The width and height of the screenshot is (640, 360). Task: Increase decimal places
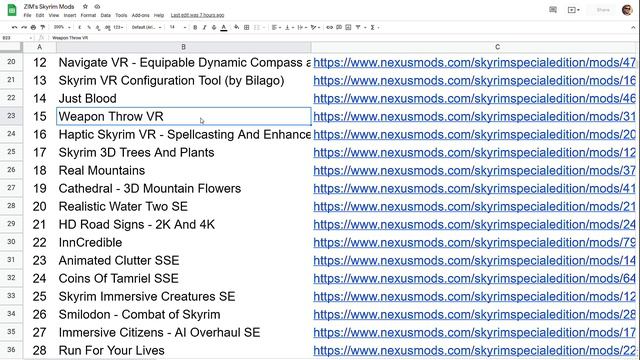coord(107,27)
